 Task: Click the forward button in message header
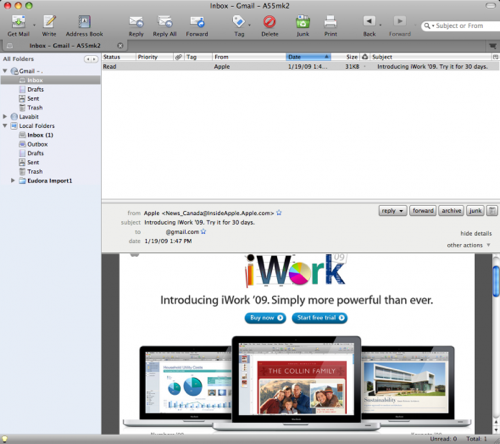(423, 211)
